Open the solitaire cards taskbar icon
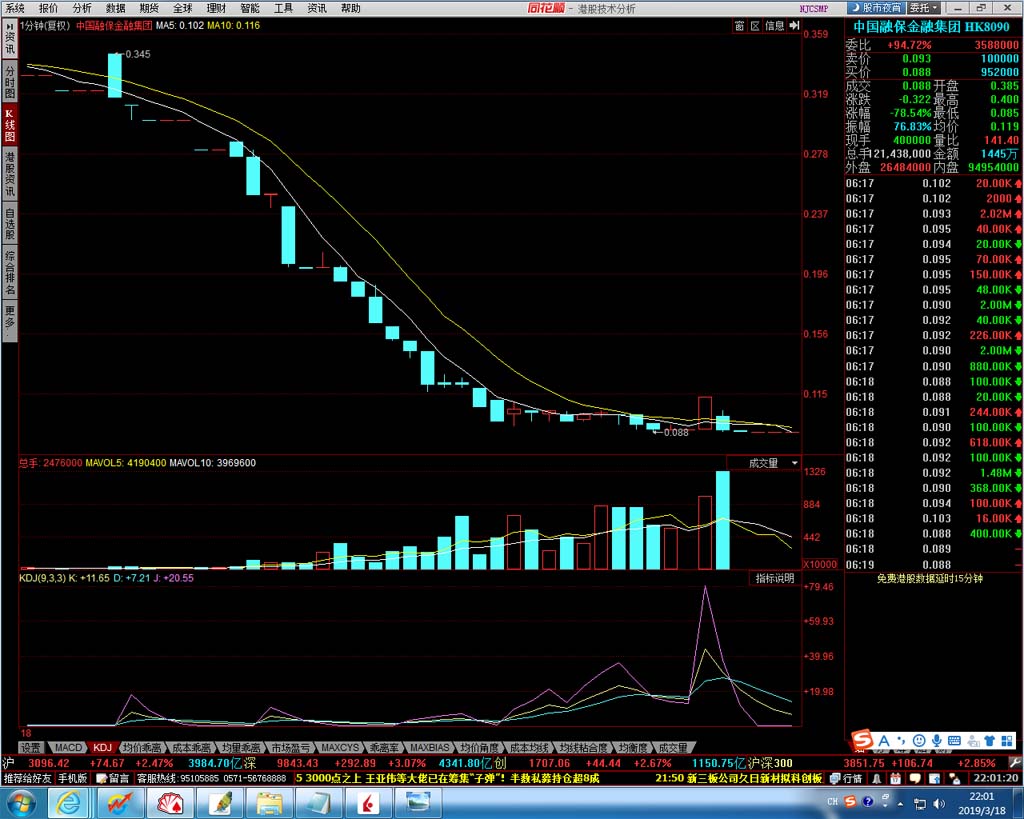This screenshot has height=819, width=1024. (169, 803)
